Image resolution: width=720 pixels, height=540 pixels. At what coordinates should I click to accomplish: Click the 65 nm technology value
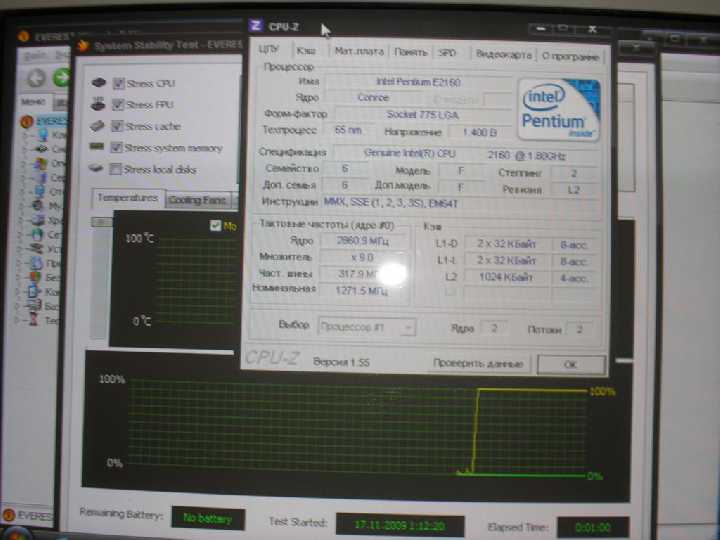[348, 130]
